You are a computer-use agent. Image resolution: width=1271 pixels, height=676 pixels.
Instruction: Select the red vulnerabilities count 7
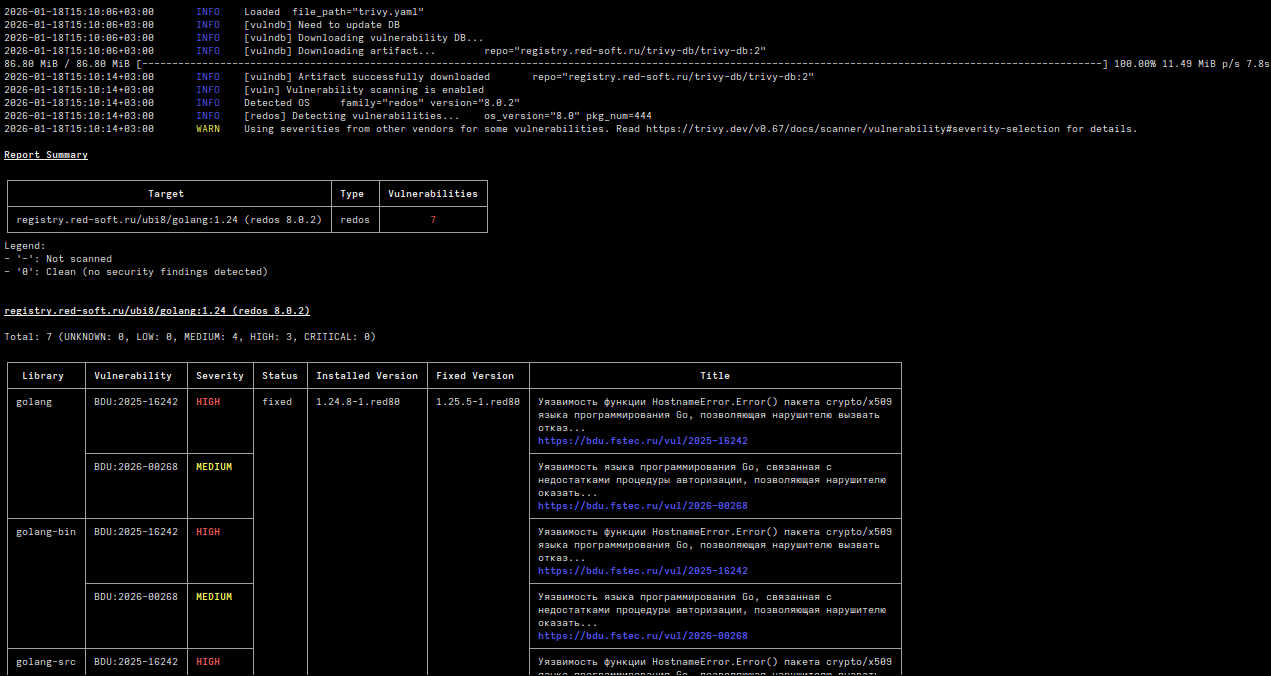tap(433, 220)
